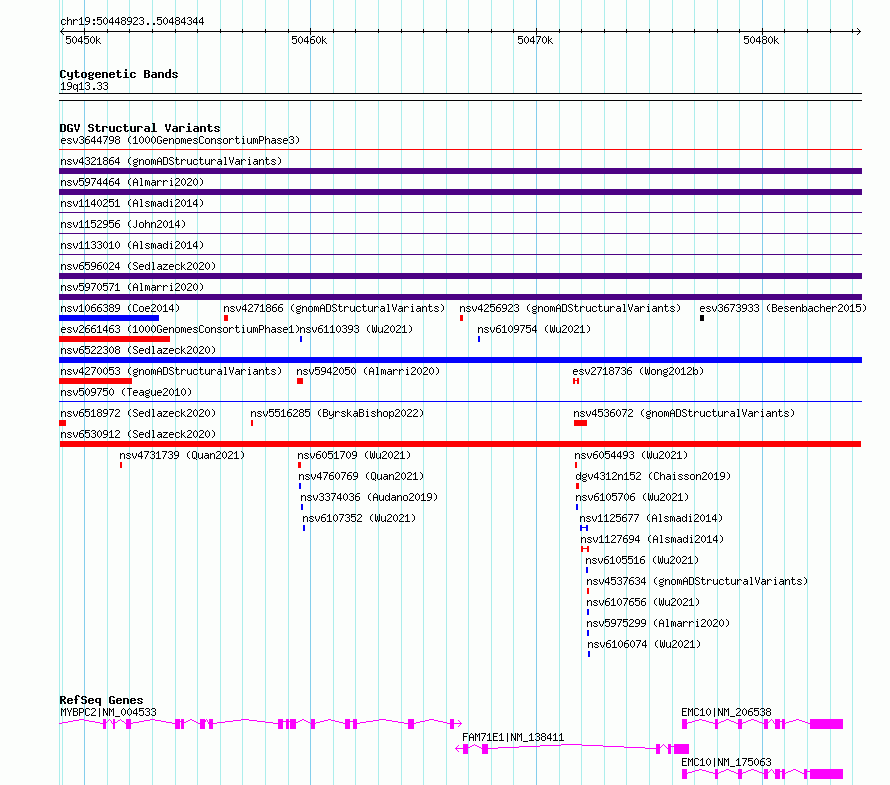Click the red esv2661463 variant bar
Image resolution: width=890 pixels, height=785 pixels.
tap(115, 339)
